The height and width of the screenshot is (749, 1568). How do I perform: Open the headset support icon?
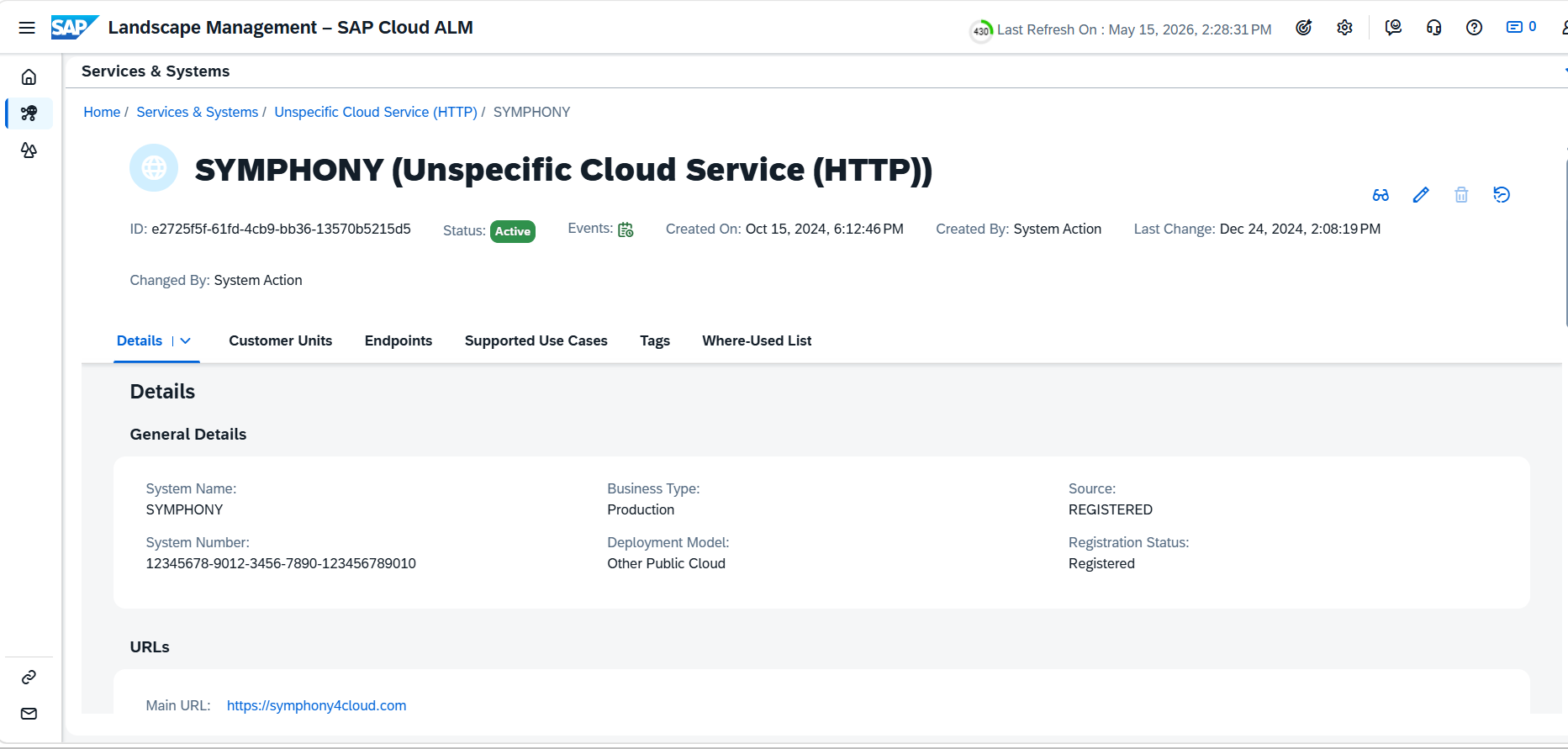tap(1433, 28)
